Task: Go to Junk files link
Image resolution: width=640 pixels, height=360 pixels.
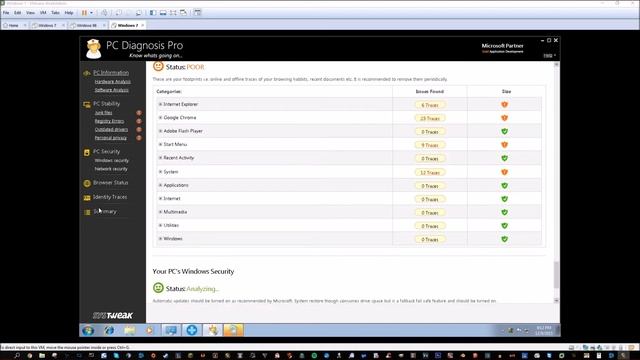Action: [x=103, y=113]
